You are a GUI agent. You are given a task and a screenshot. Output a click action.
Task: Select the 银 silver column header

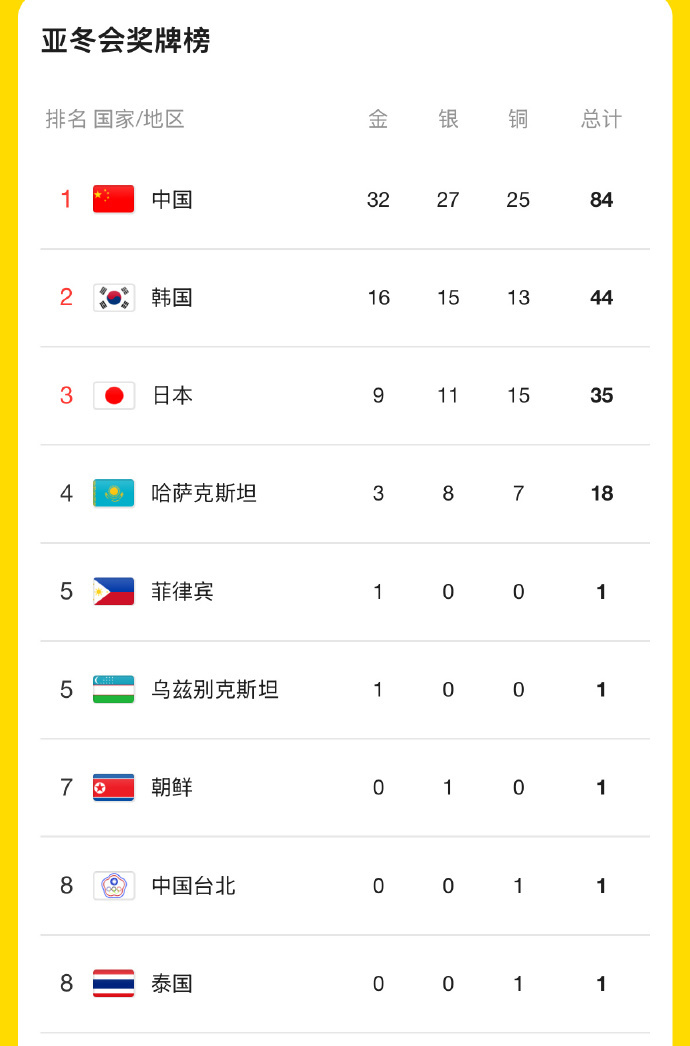click(x=448, y=119)
